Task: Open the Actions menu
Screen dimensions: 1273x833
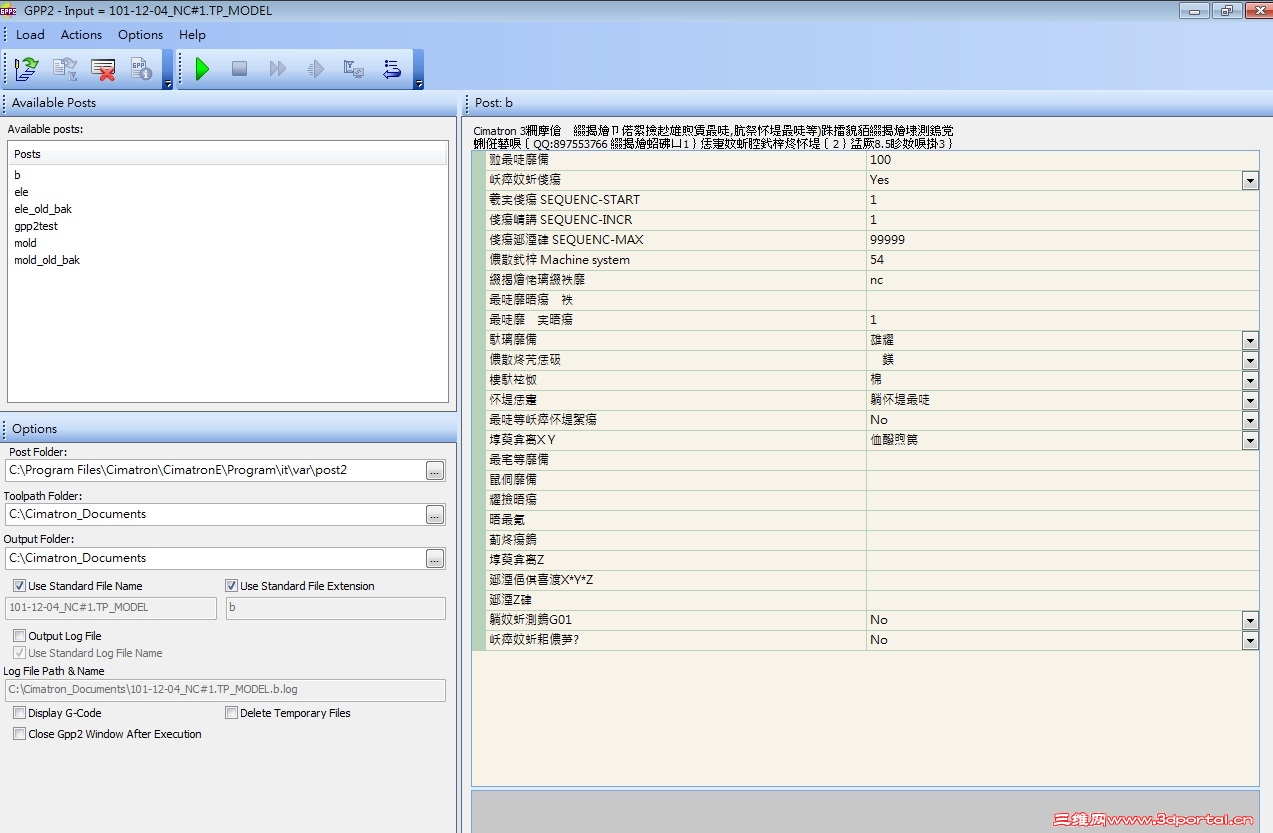Action: coord(81,34)
